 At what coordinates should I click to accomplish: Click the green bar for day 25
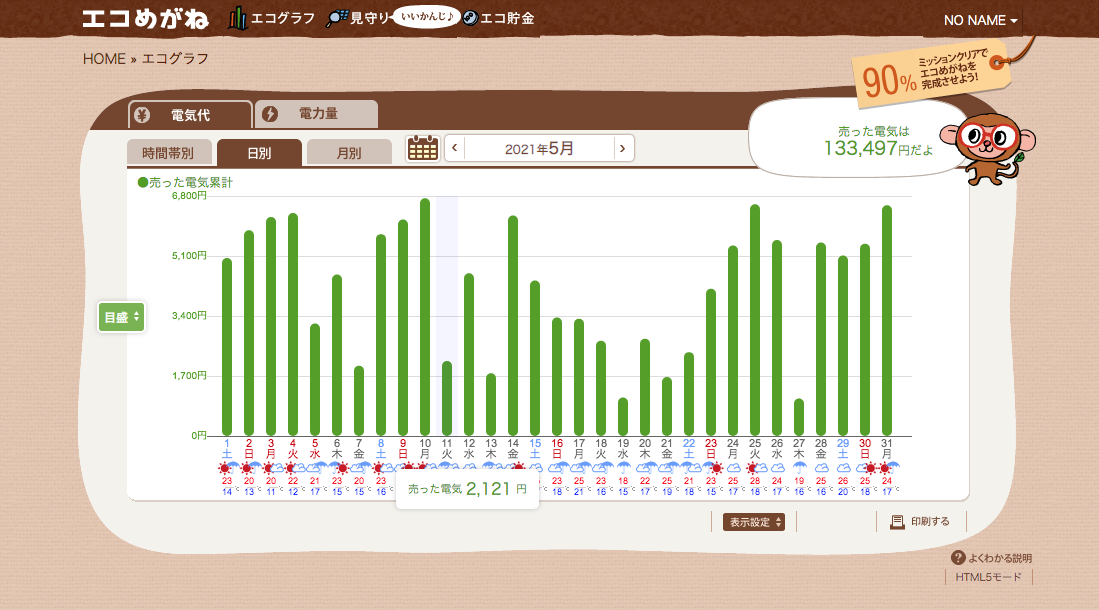pyautogui.click(x=755, y=320)
